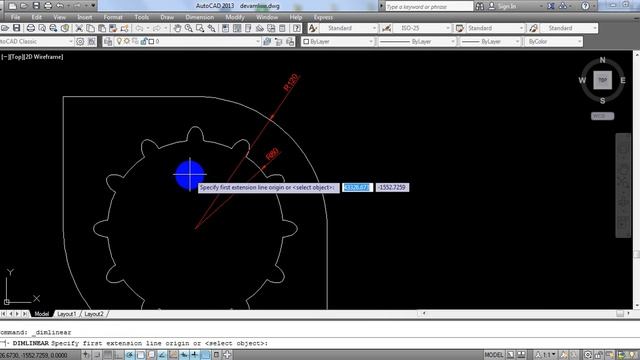
Task: Toggle Grid Display in status bar
Action: (x=108, y=355)
